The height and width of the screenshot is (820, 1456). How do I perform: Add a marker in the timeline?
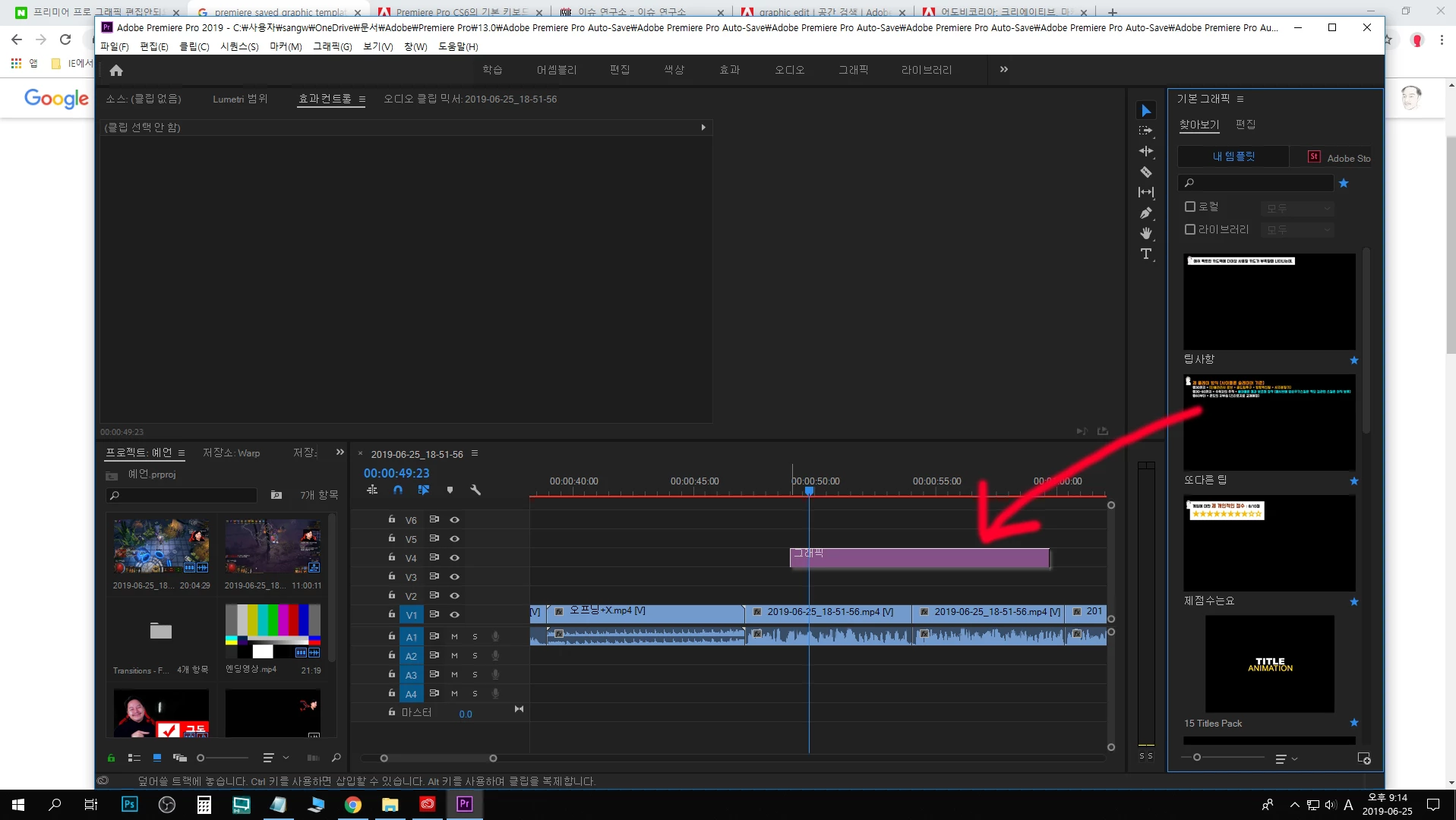tap(450, 490)
